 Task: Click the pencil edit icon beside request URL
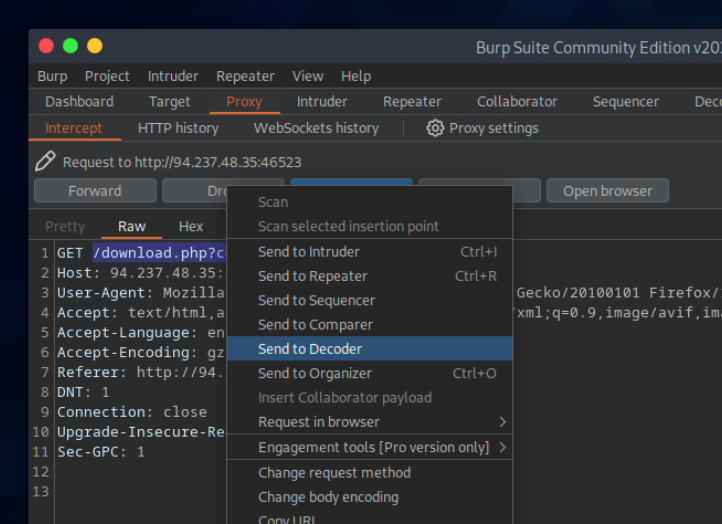(45, 161)
